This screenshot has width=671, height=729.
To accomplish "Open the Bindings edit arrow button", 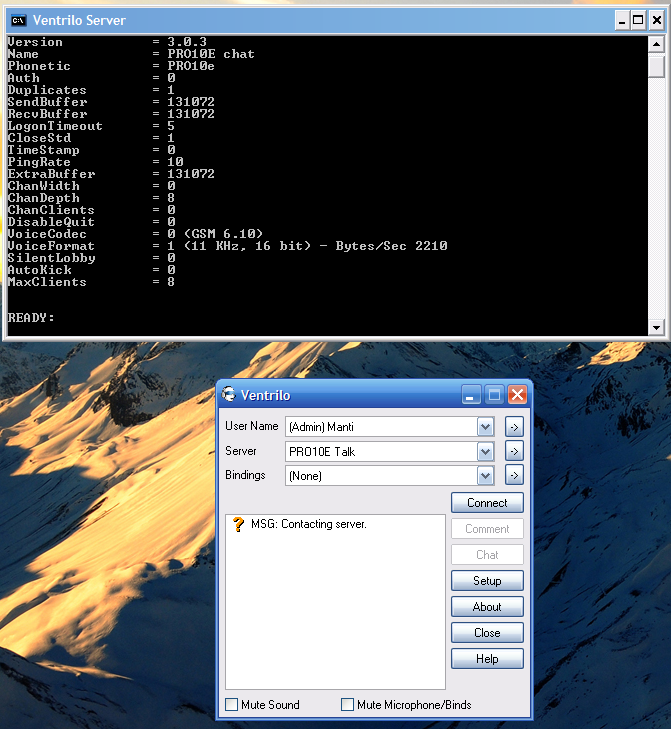I will point(514,475).
